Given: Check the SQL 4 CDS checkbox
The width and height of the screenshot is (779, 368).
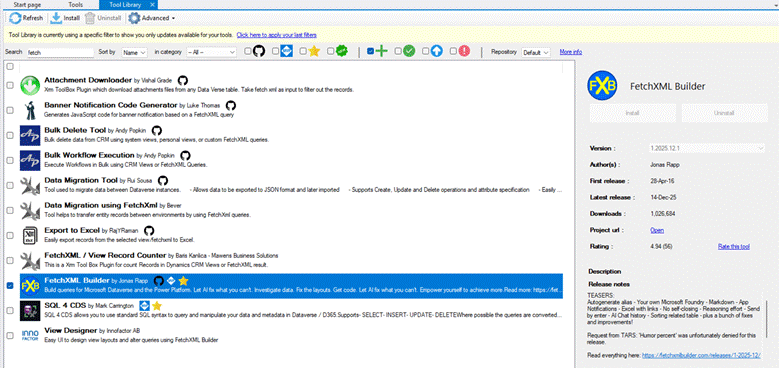Looking at the screenshot, I should (x=10, y=310).
